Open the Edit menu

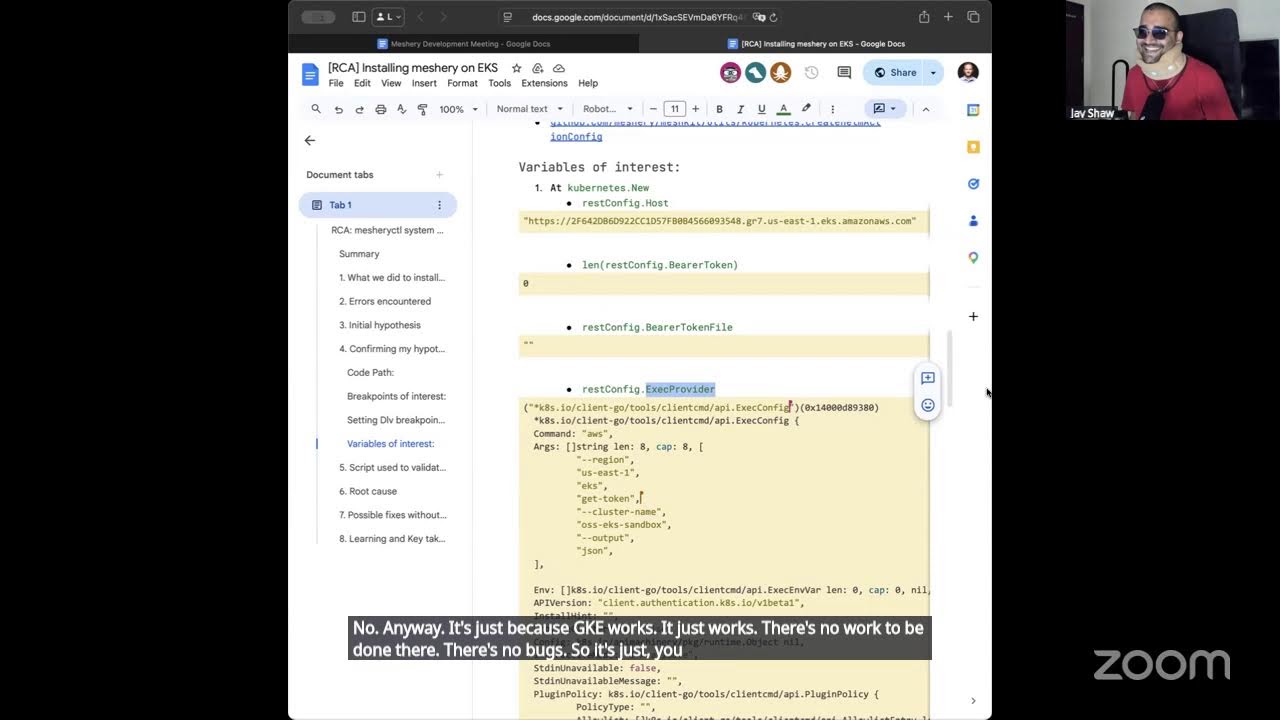click(362, 83)
